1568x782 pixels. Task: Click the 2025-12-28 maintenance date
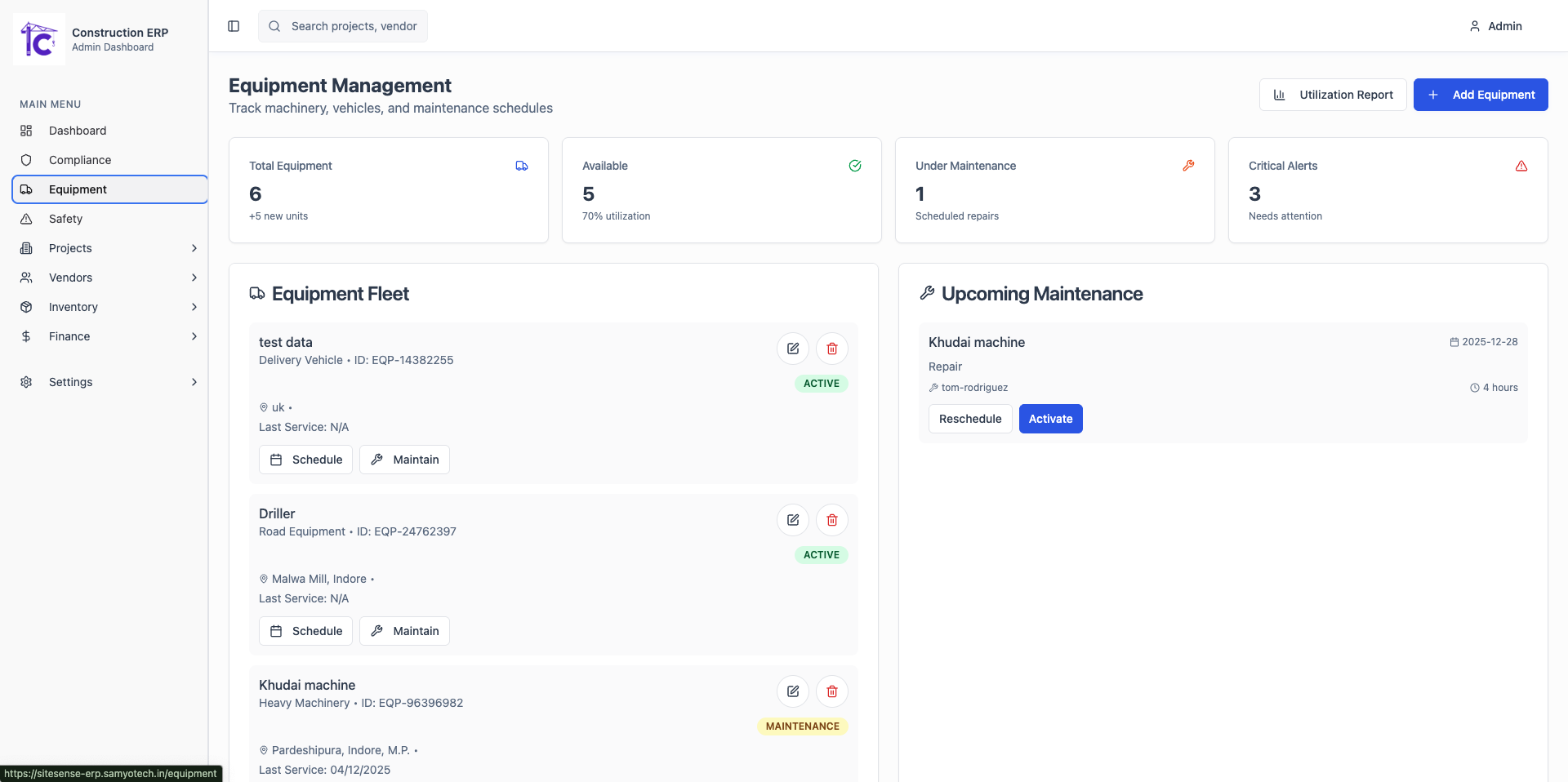coord(1490,342)
